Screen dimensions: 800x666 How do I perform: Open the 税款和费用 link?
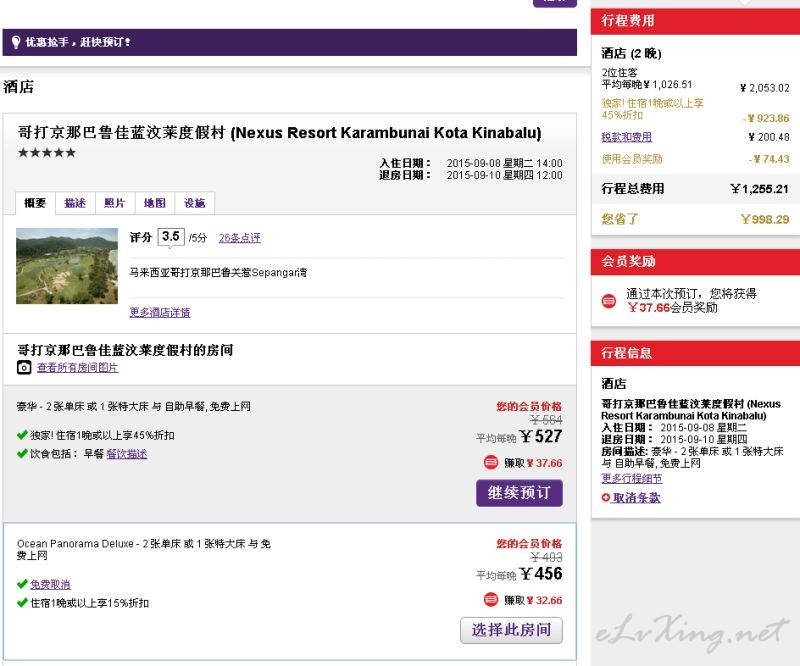coord(627,137)
